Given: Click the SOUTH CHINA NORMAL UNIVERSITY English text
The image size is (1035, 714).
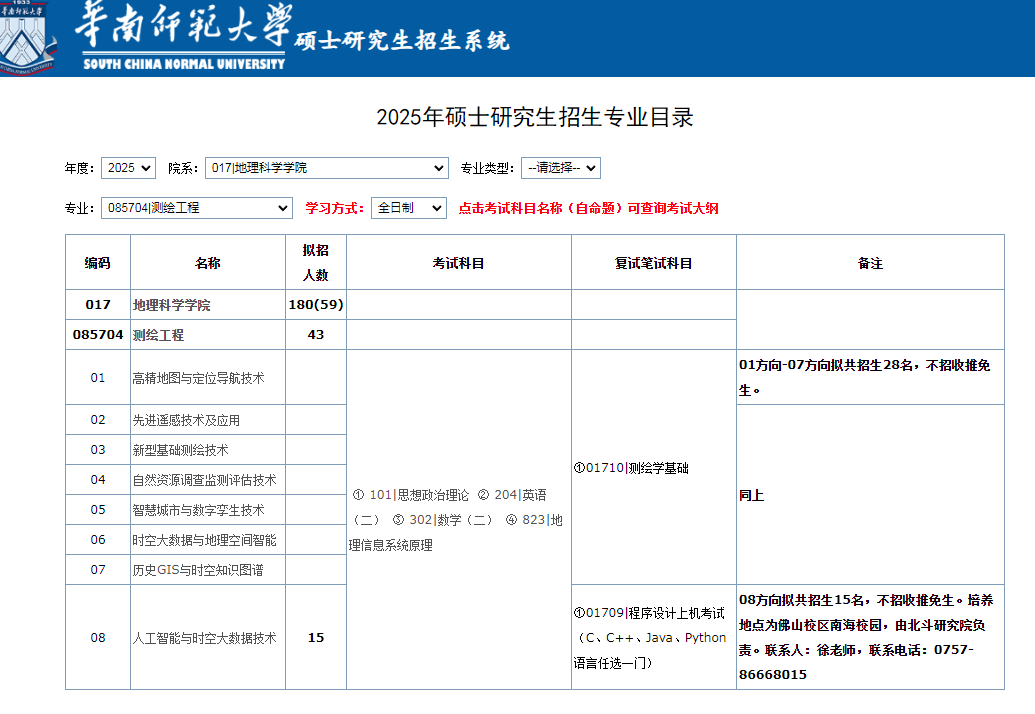Looking at the screenshot, I should pos(184,64).
